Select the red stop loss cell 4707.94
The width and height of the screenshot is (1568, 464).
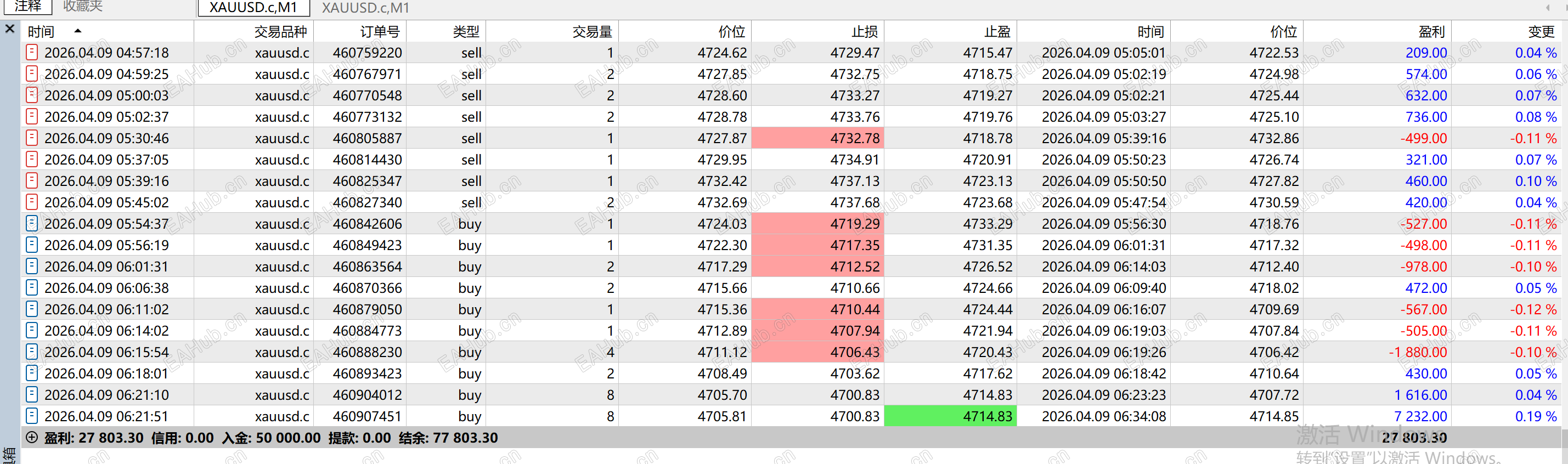tap(817, 330)
